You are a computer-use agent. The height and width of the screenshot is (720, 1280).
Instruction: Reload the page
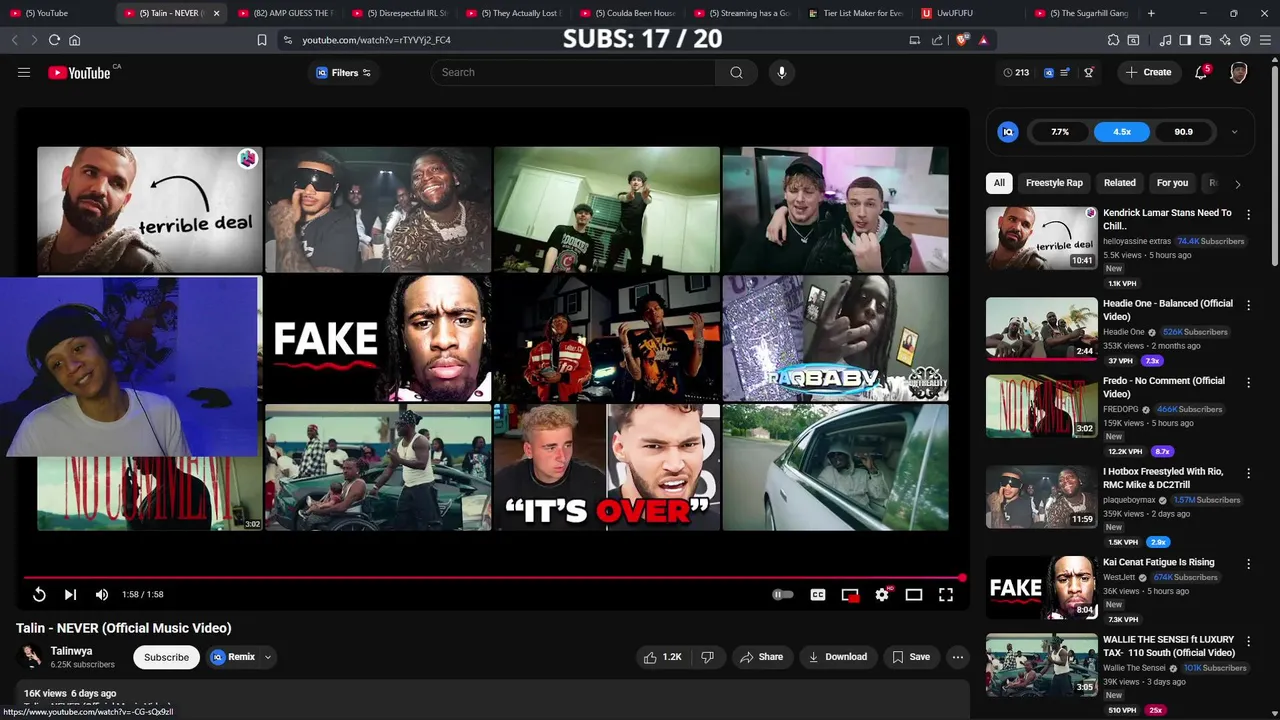[x=54, y=40]
